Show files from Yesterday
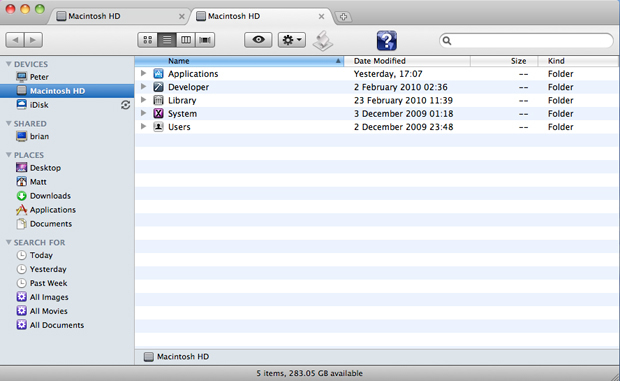620x381 pixels. click(x=67, y=269)
